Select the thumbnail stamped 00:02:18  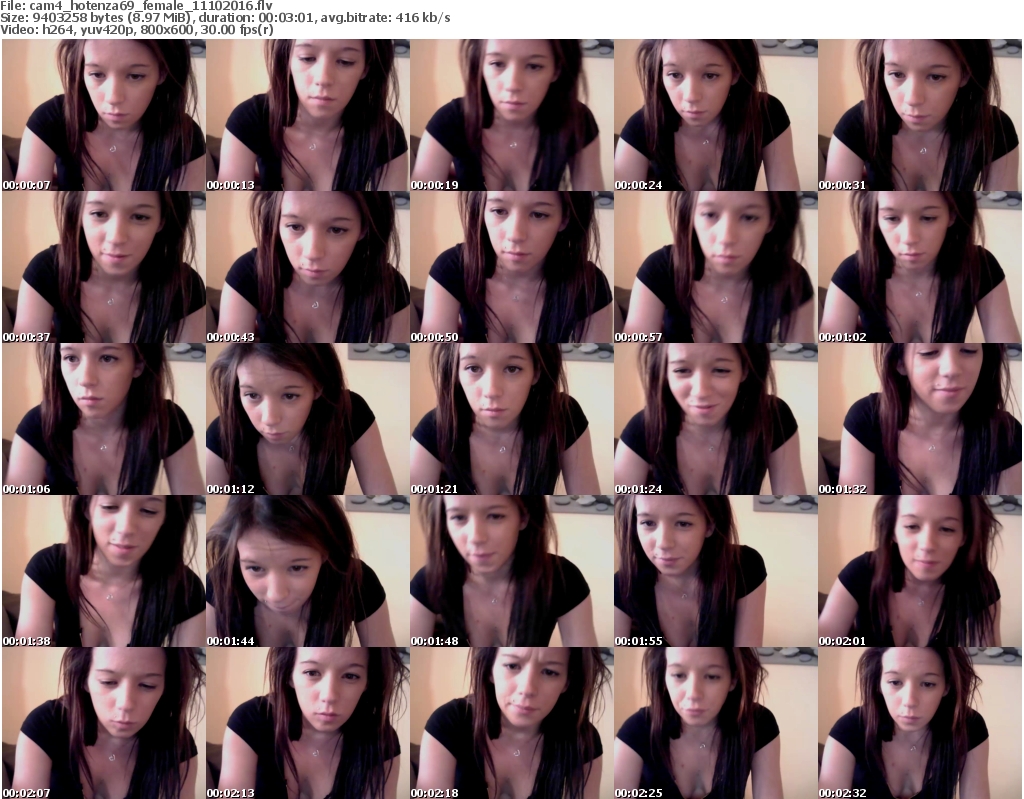512,723
